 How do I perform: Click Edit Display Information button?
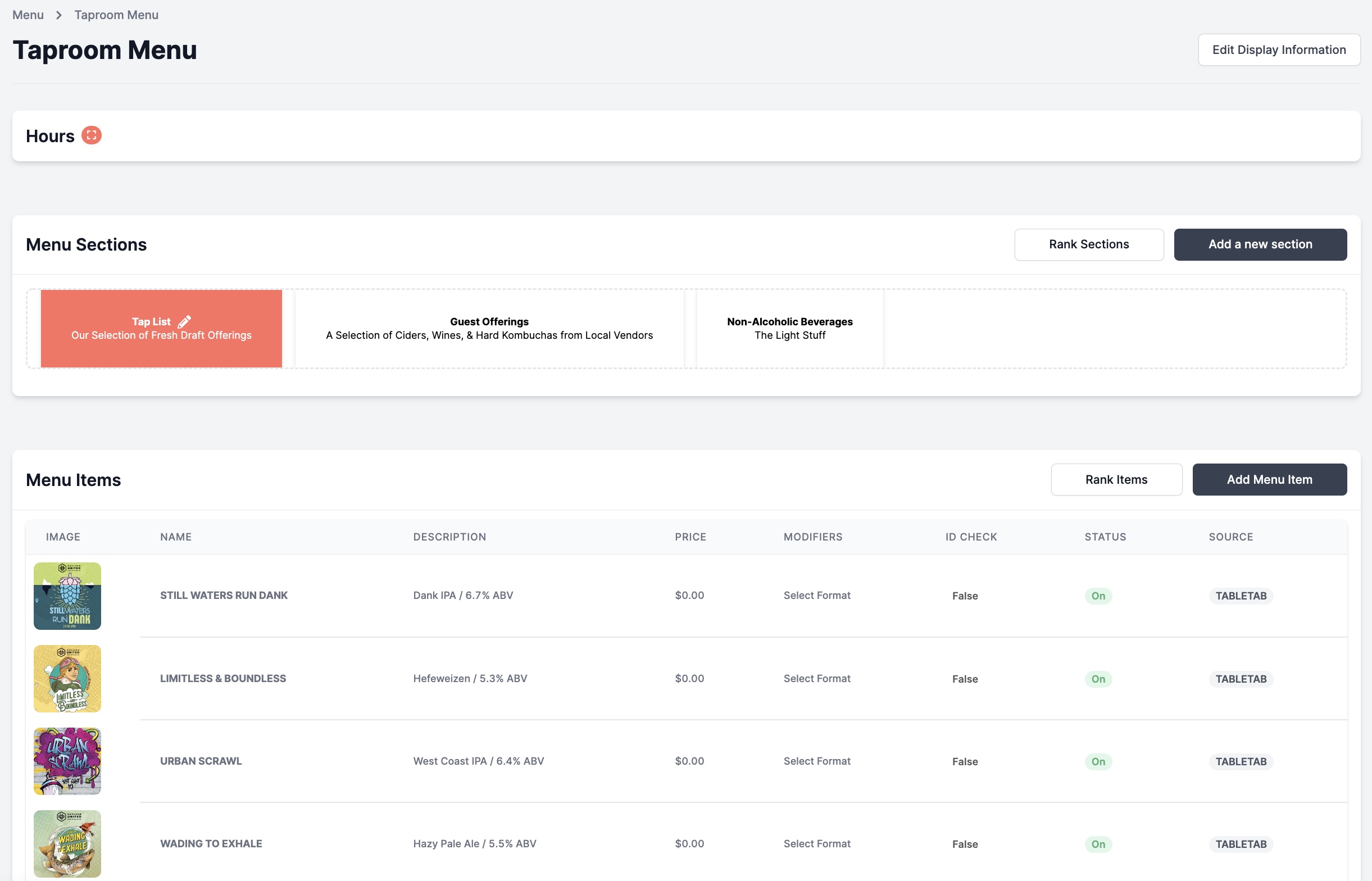point(1278,50)
